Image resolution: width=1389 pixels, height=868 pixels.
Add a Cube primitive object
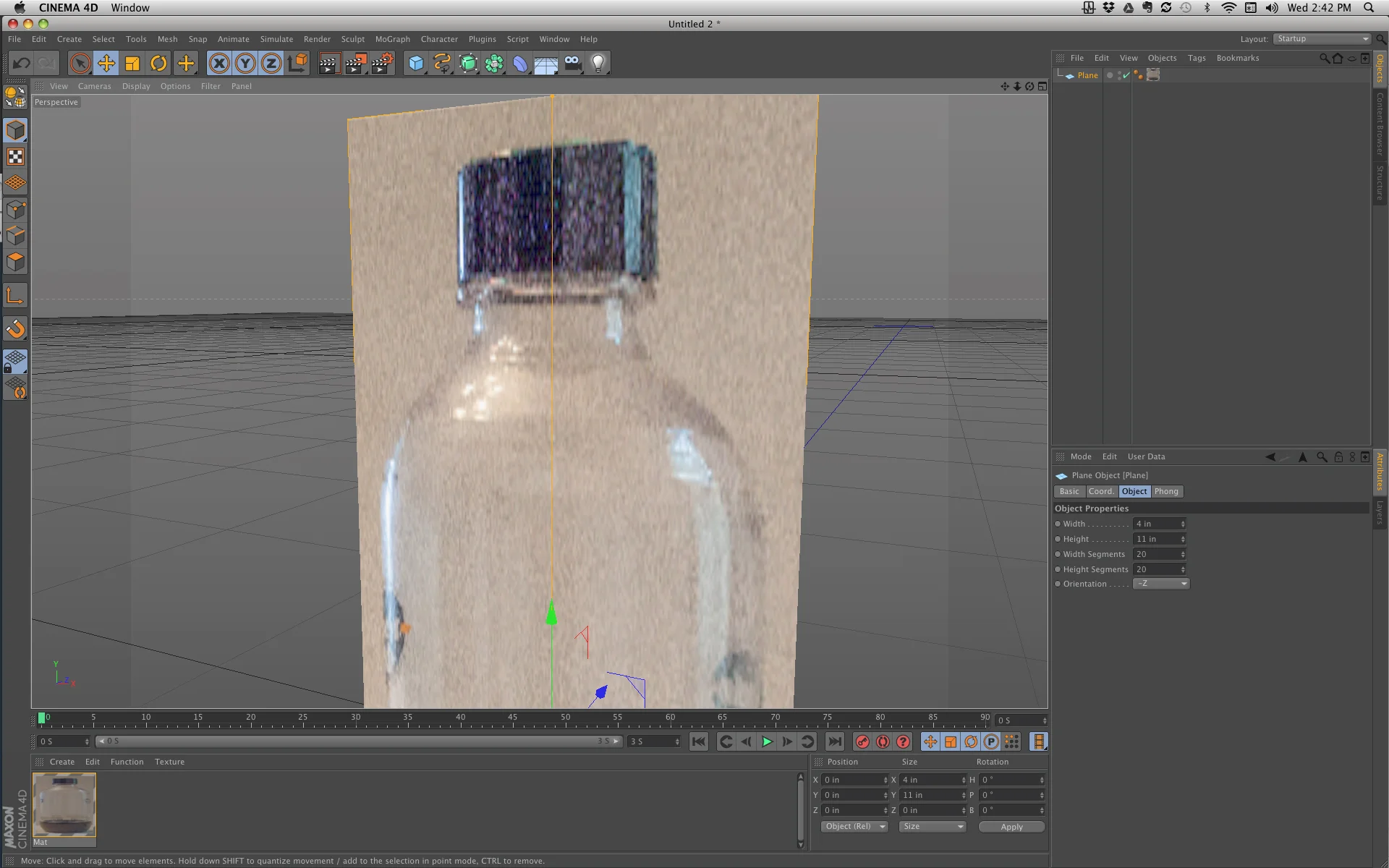(x=416, y=64)
